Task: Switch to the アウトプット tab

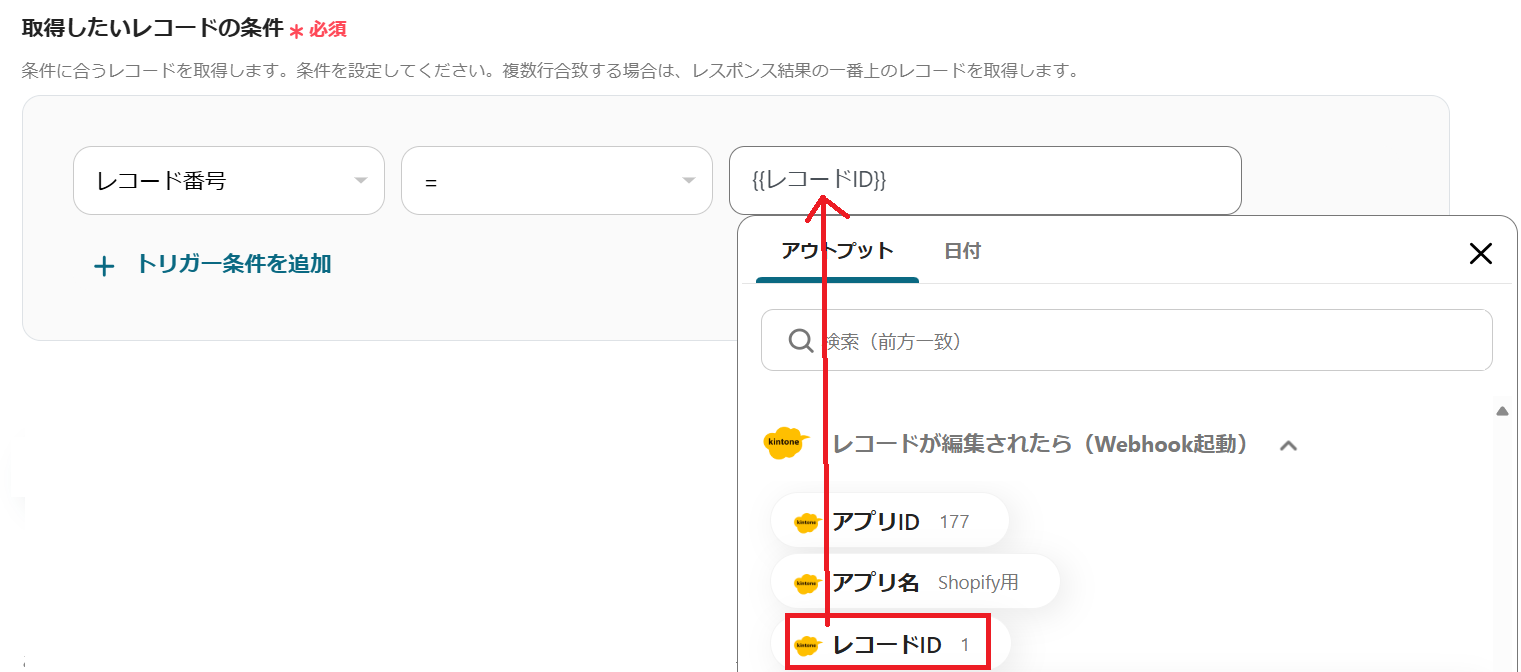Action: coord(837,251)
